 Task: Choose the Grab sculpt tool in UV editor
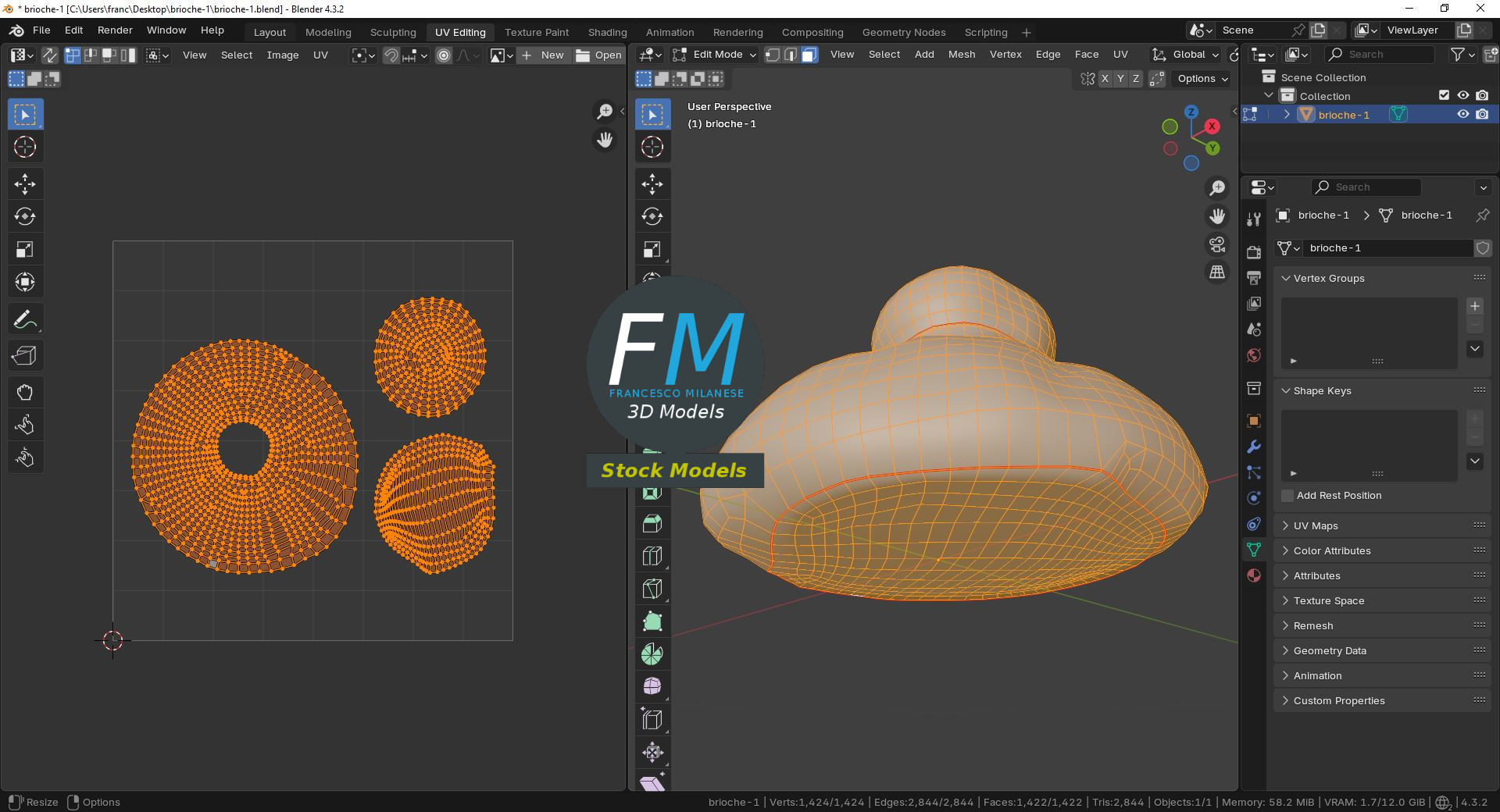[x=25, y=393]
